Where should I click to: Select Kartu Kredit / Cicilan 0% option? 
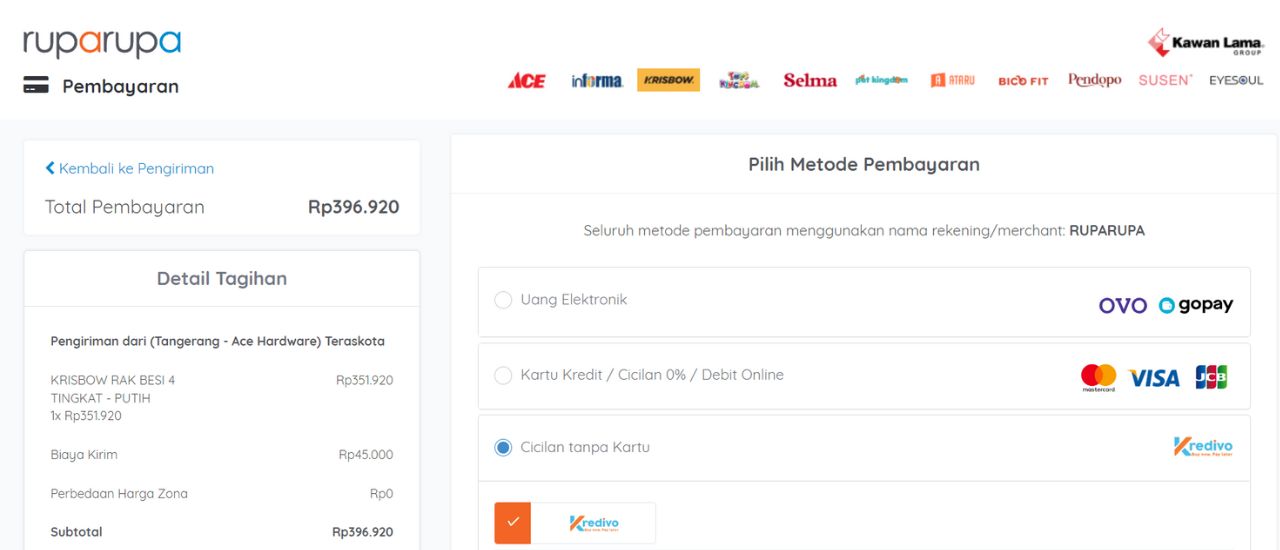coord(503,375)
